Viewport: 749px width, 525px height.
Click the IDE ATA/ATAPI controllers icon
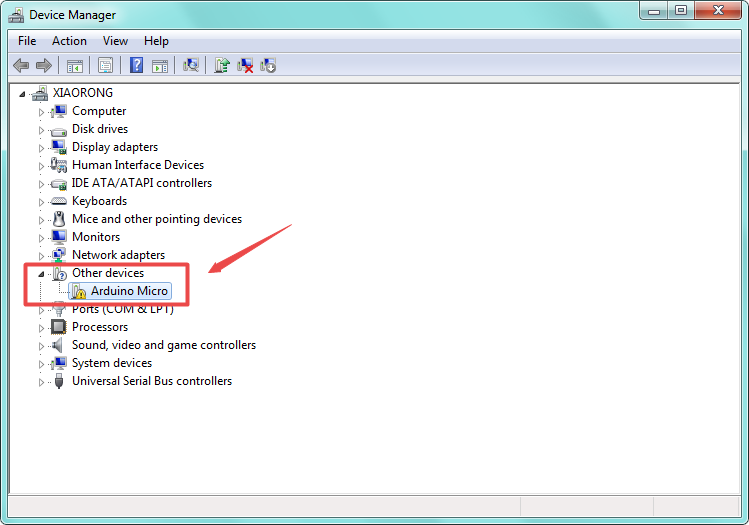(x=59, y=184)
